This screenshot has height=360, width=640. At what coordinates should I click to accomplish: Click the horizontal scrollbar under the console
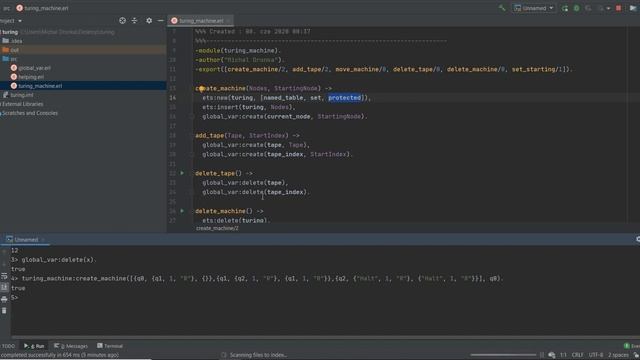coord(325,337)
